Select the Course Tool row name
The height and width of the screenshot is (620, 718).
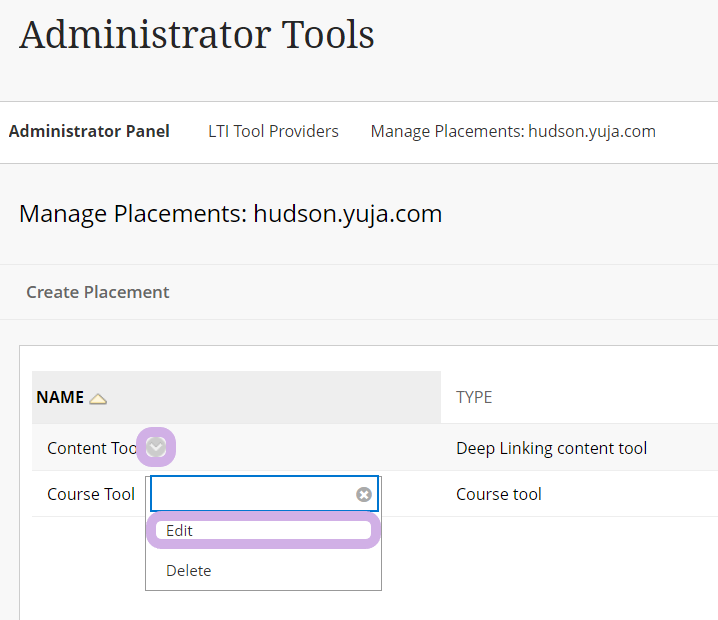point(91,494)
